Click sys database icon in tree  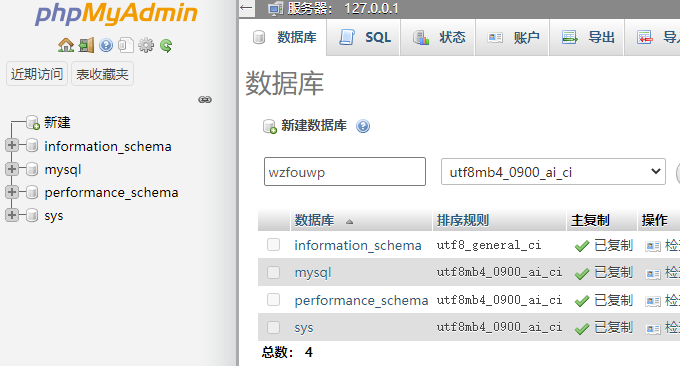pyautogui.click(x=32, y=215)
